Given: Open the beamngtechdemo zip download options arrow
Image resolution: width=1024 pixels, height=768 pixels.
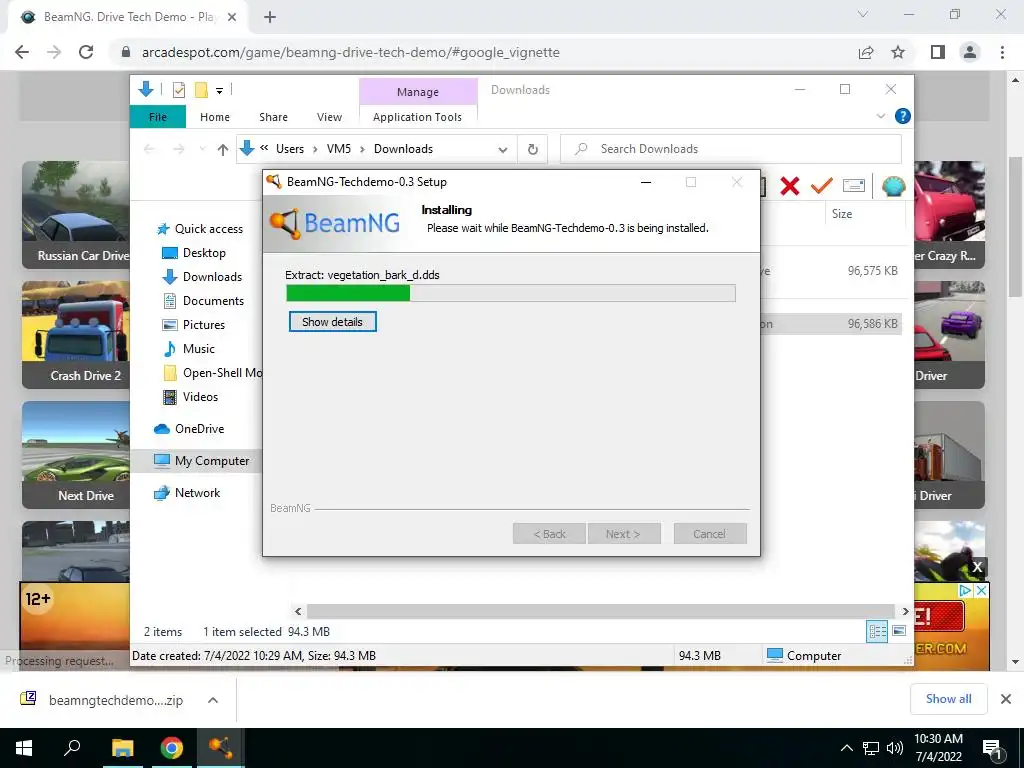Looking at the screenshot, I should click(213, 700).
